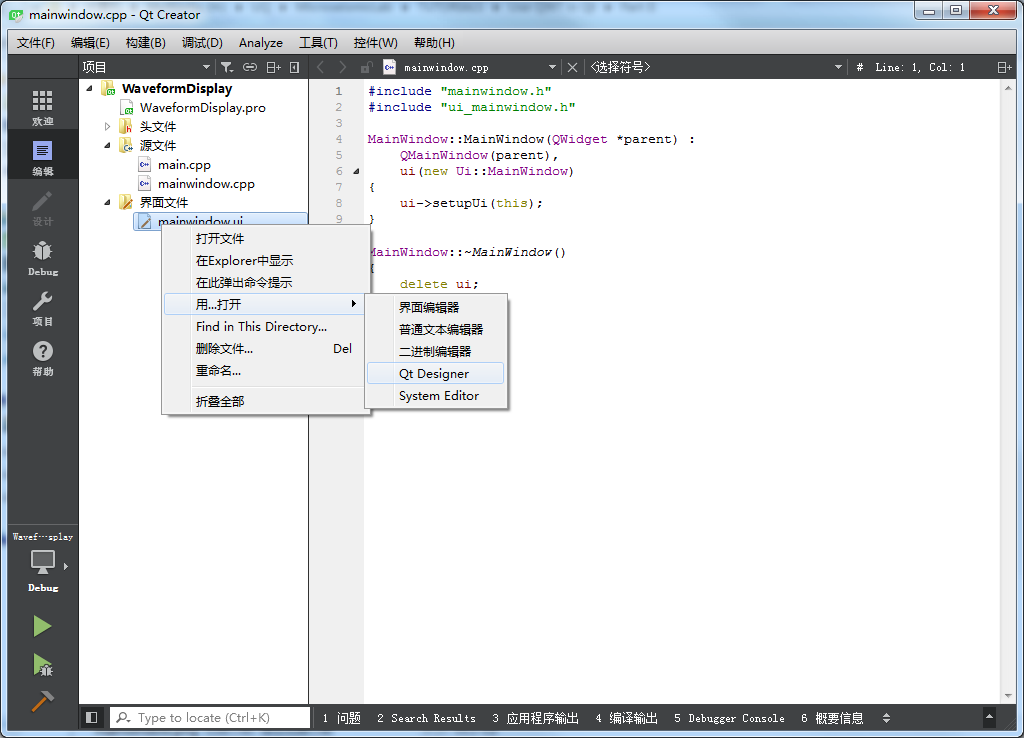
Task: Toggle left sidebar visibility button
Action: (91, 718)
